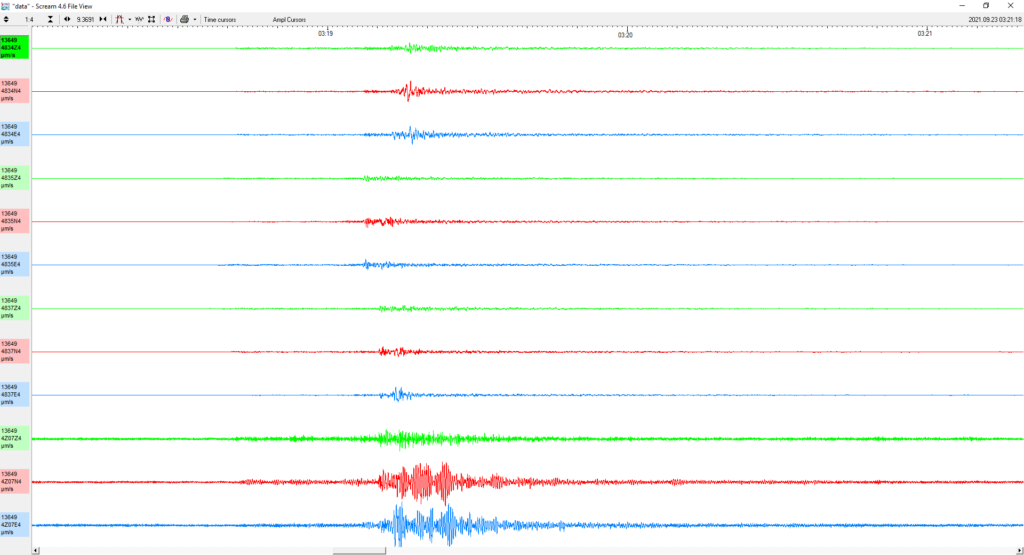The height and width of the screenshot is (555, 1024).
Task: Select the 4Z07E4 blue channel label
Action: 14,525
